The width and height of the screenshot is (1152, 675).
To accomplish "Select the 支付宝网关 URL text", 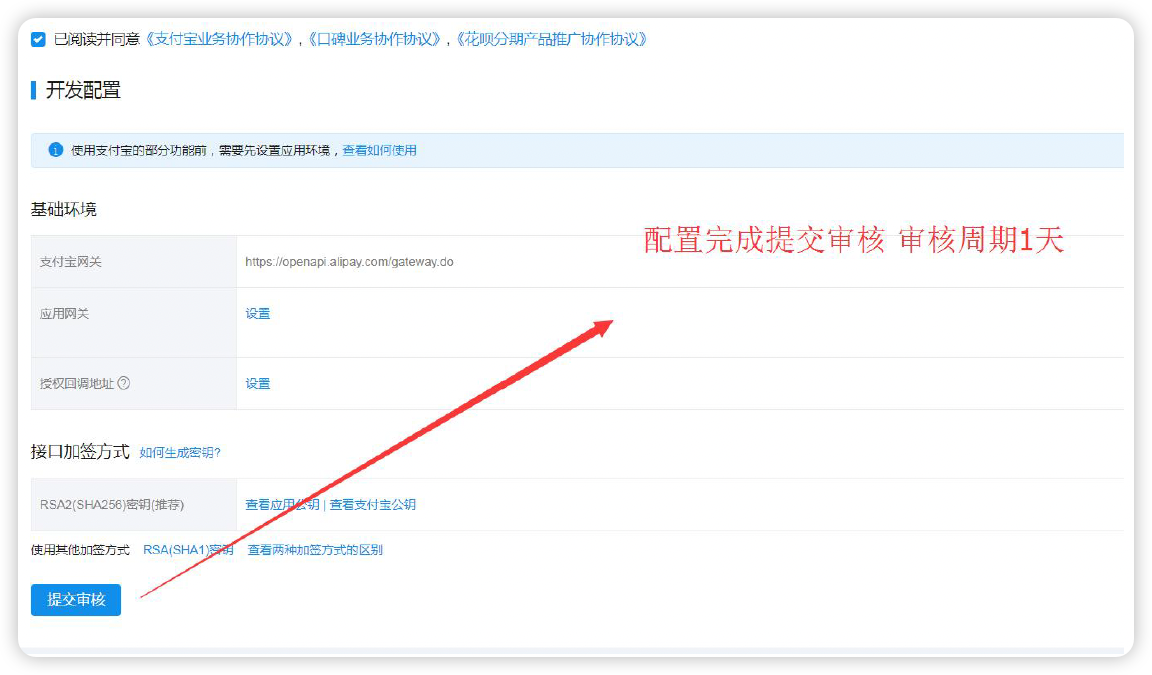I will 348,261.
